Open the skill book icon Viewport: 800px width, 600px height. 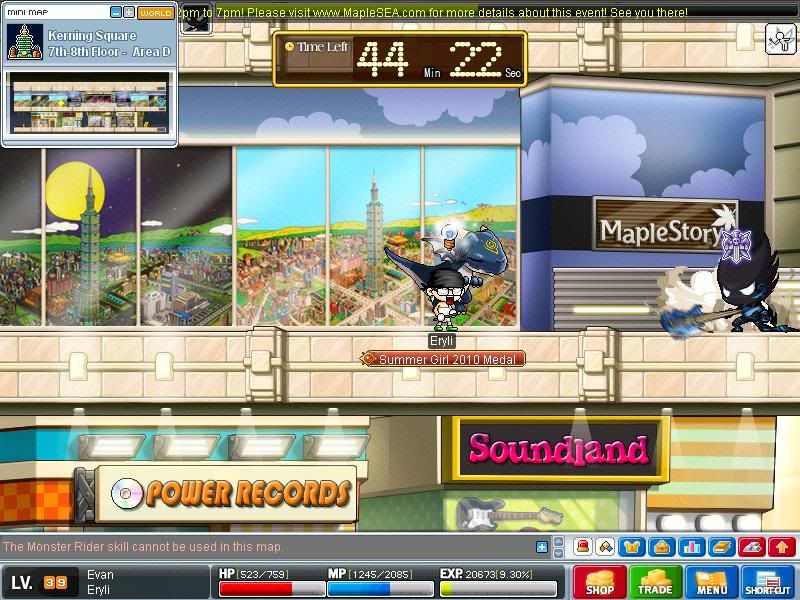click(x=722, y=547)
